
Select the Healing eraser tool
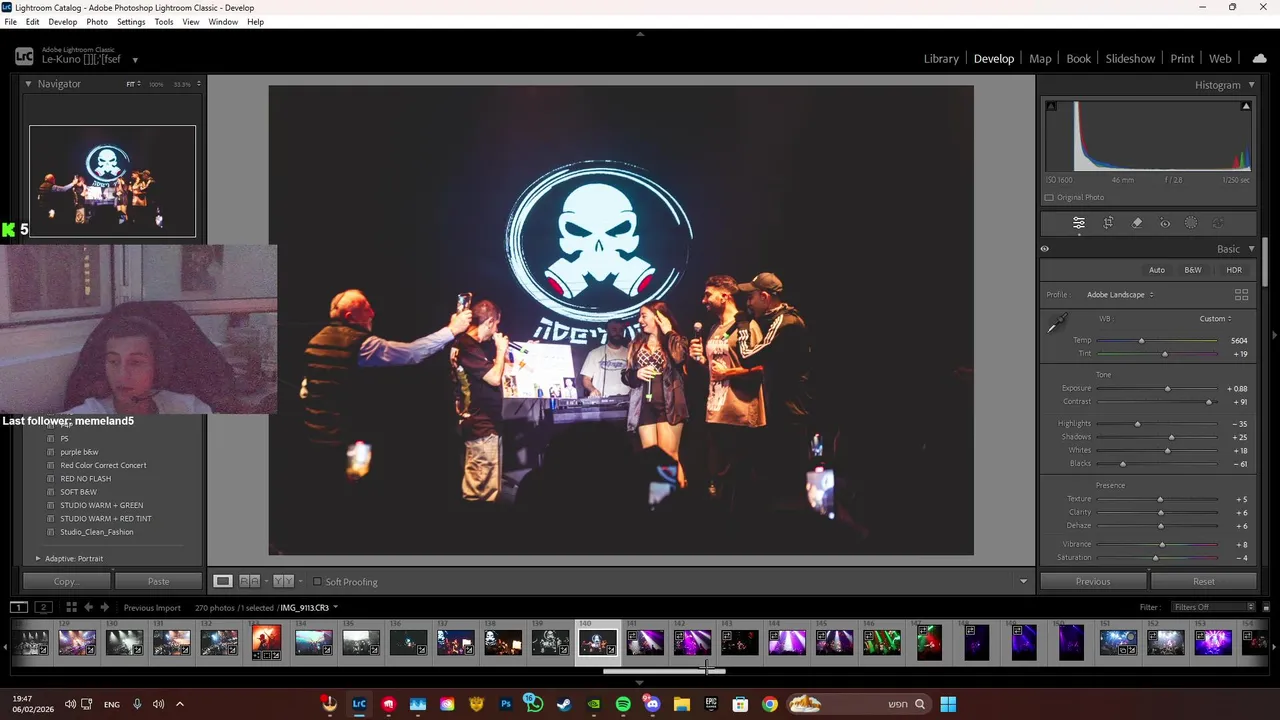pos(1137,223)
